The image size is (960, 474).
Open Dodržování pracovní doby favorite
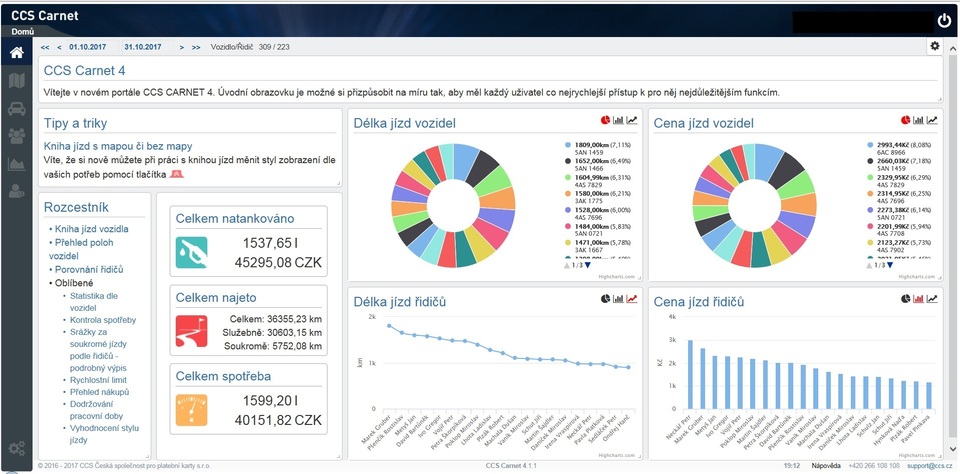coord(98,410)
